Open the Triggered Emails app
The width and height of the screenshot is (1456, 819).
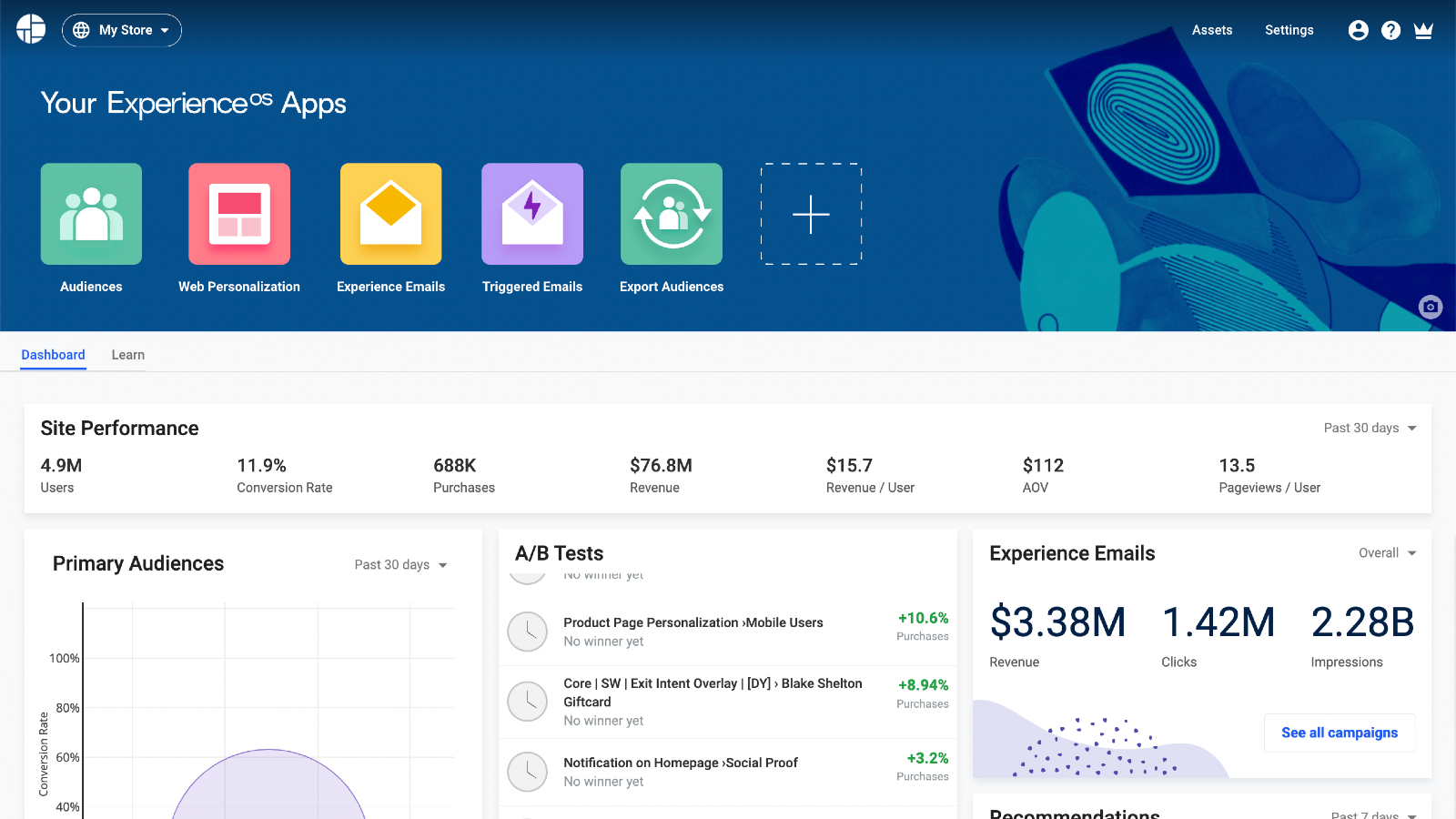point(531,214)
